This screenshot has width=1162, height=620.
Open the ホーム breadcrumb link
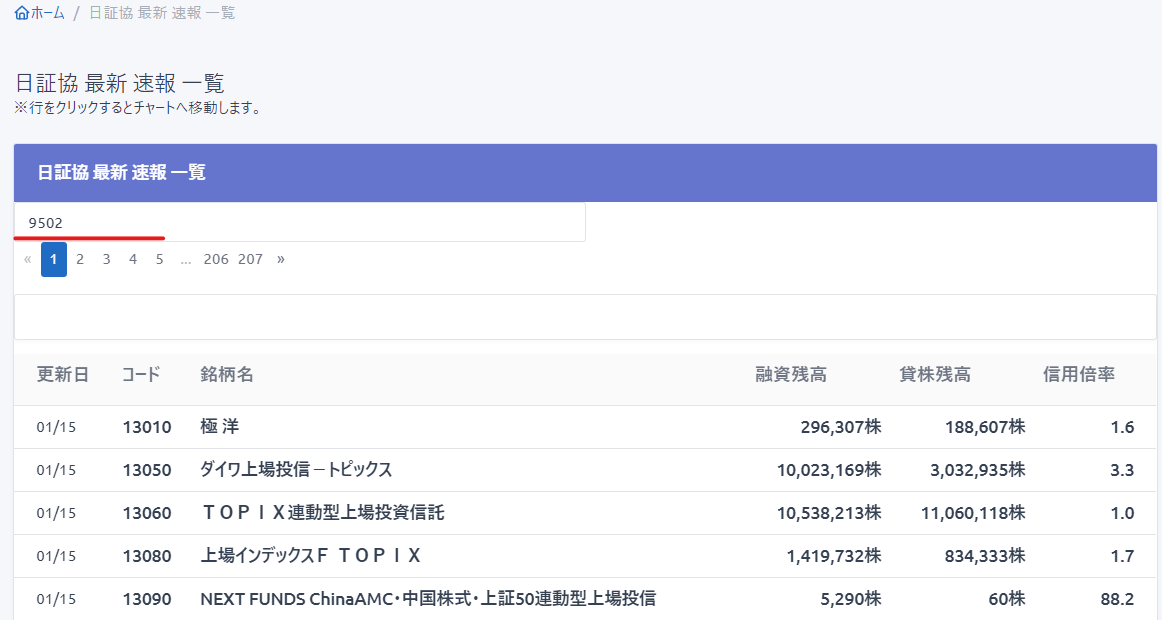click(48, 13)
